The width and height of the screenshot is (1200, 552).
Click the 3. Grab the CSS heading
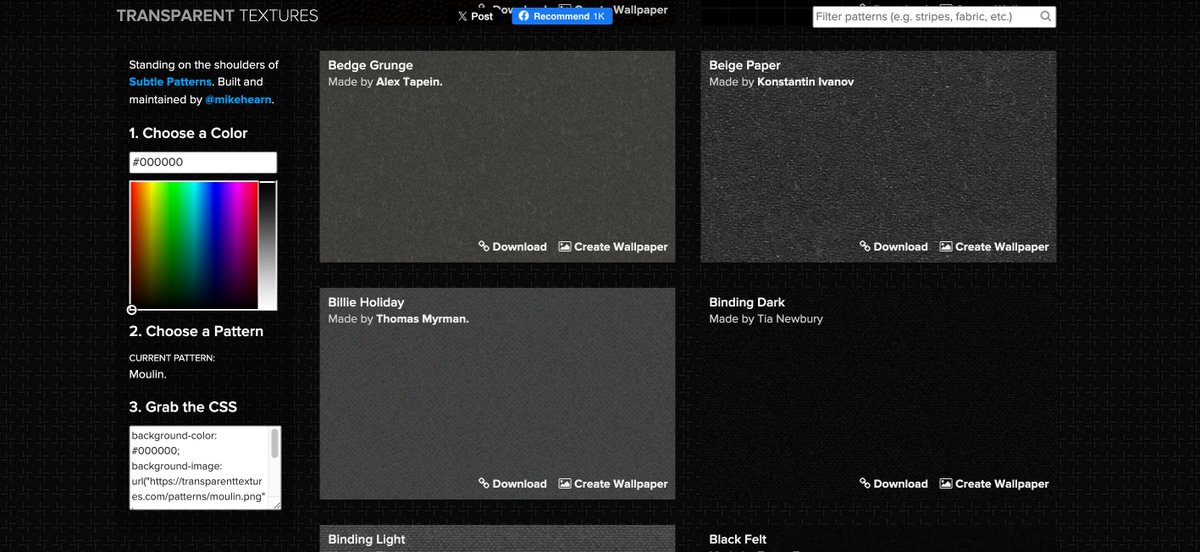pos(183,407)
